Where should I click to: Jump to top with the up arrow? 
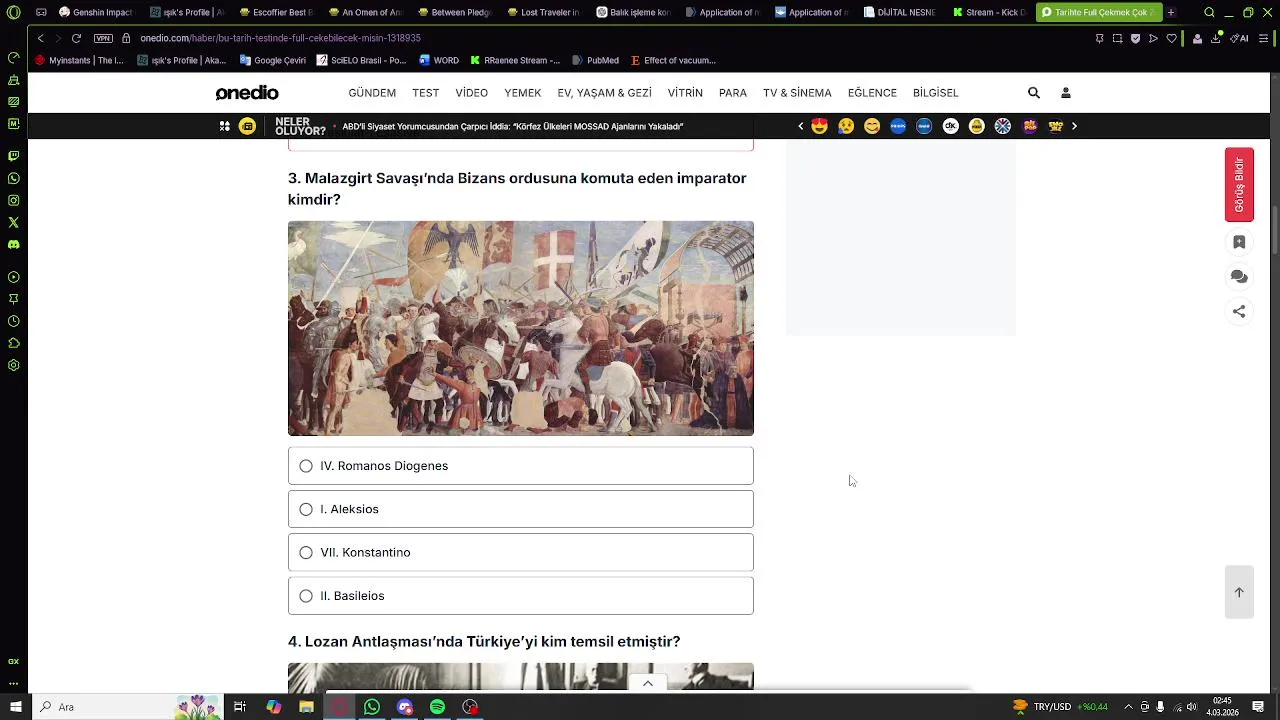point(1239,592)
